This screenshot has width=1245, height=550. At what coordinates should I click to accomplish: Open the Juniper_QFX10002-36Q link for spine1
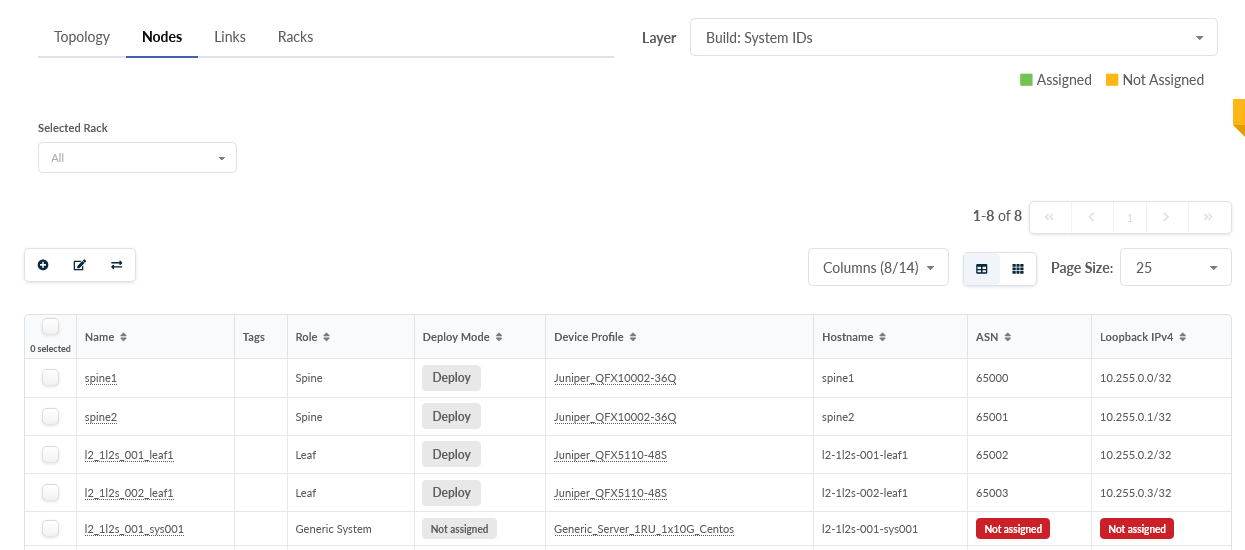615,379
